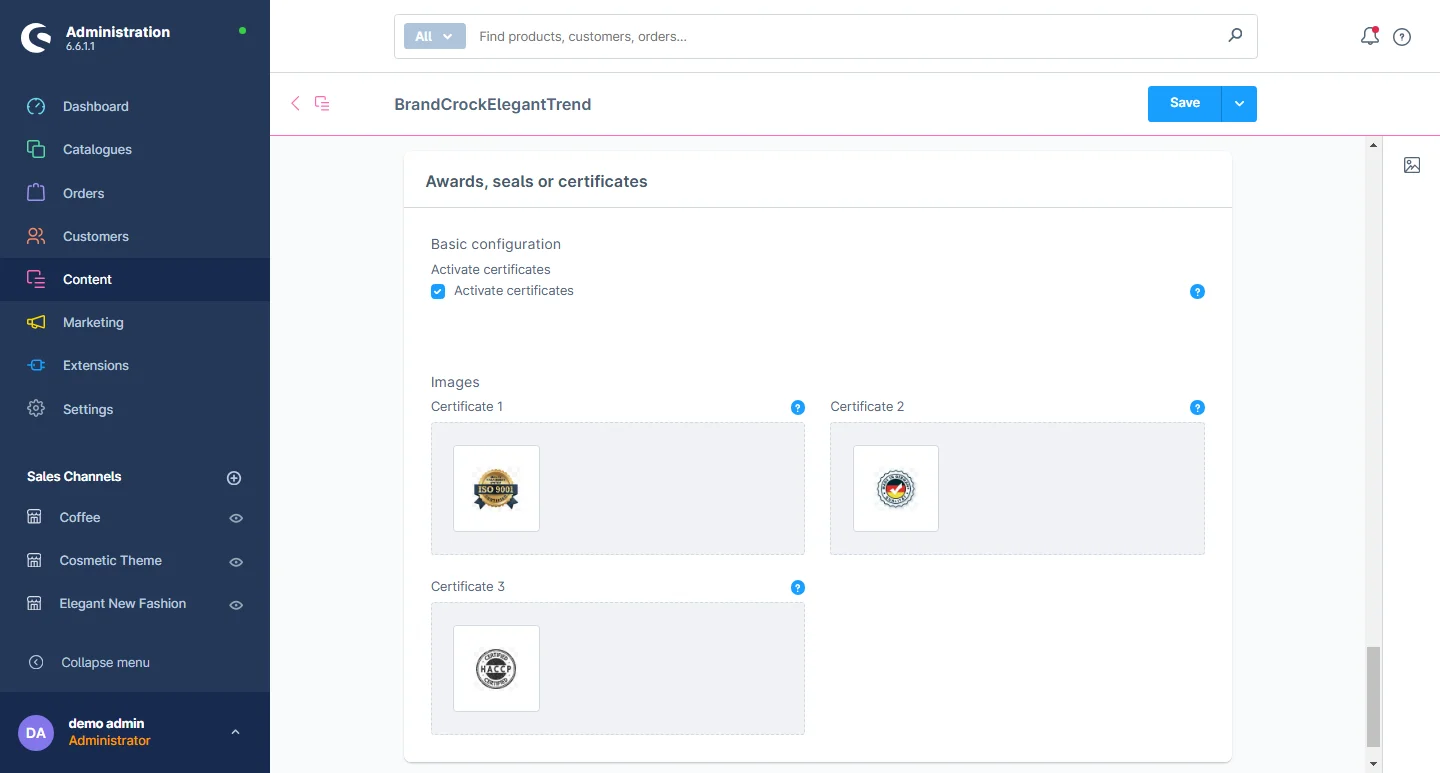
Task: Click Collapse menu in the sidebar
Action: (x=105, y=662)
